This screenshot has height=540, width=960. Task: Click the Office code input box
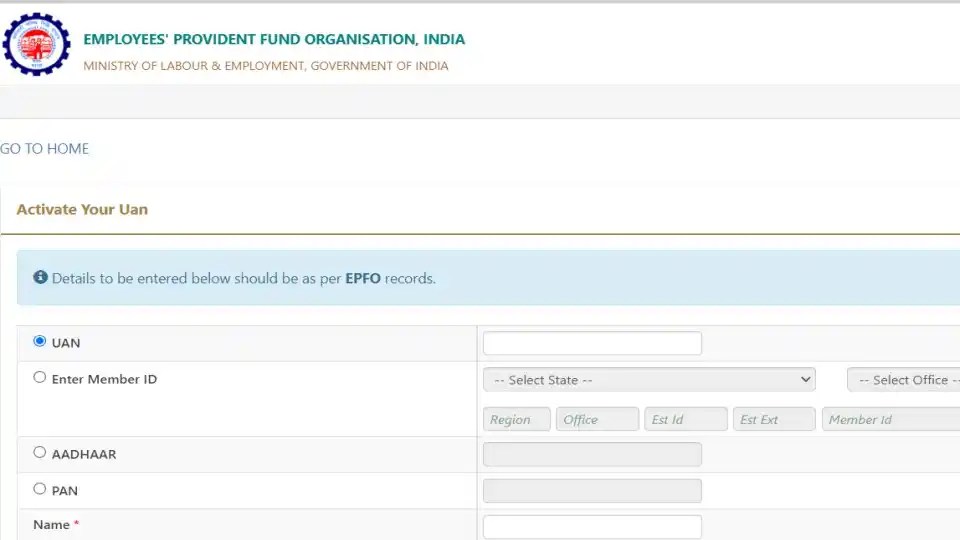[x=598, y=419]
